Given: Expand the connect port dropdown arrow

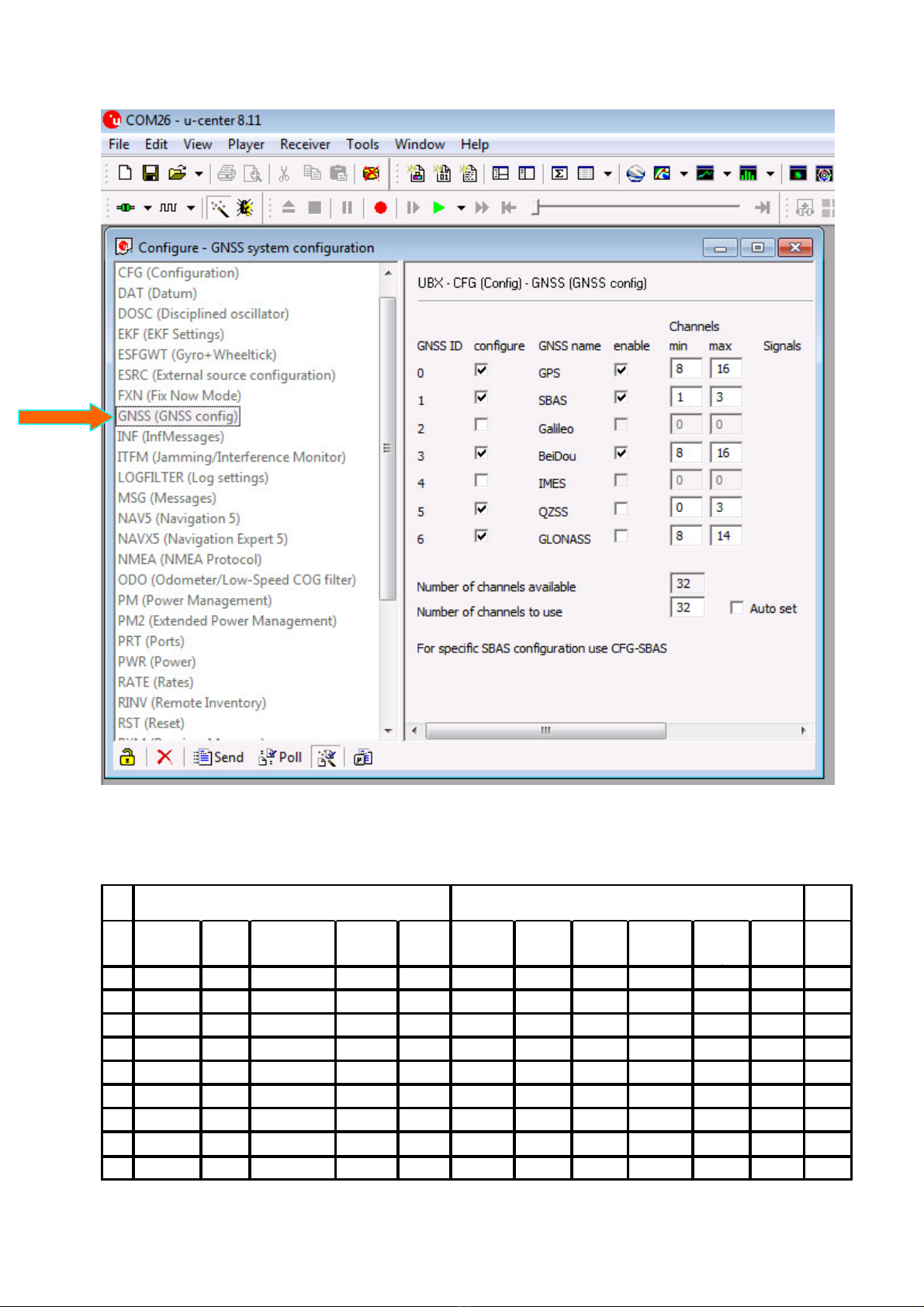Looking at the screenshot, I should [147, 208].
